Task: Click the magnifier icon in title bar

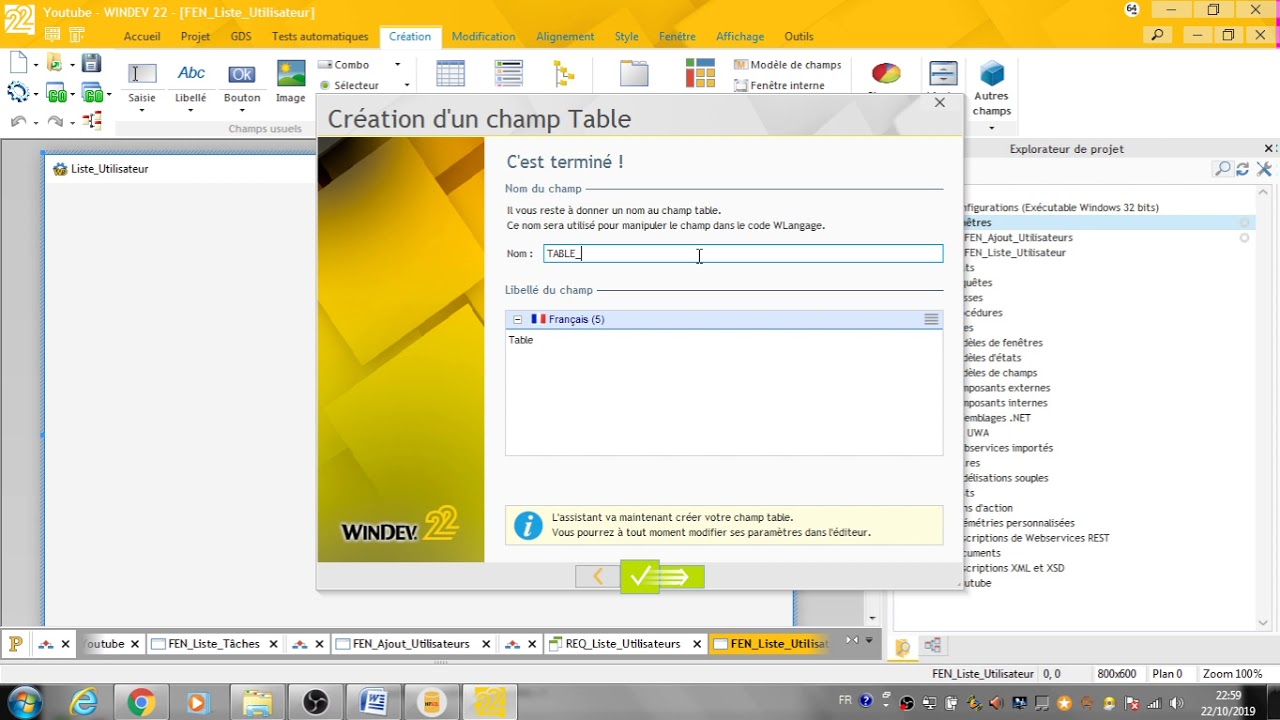Action: coord(1157,35)
